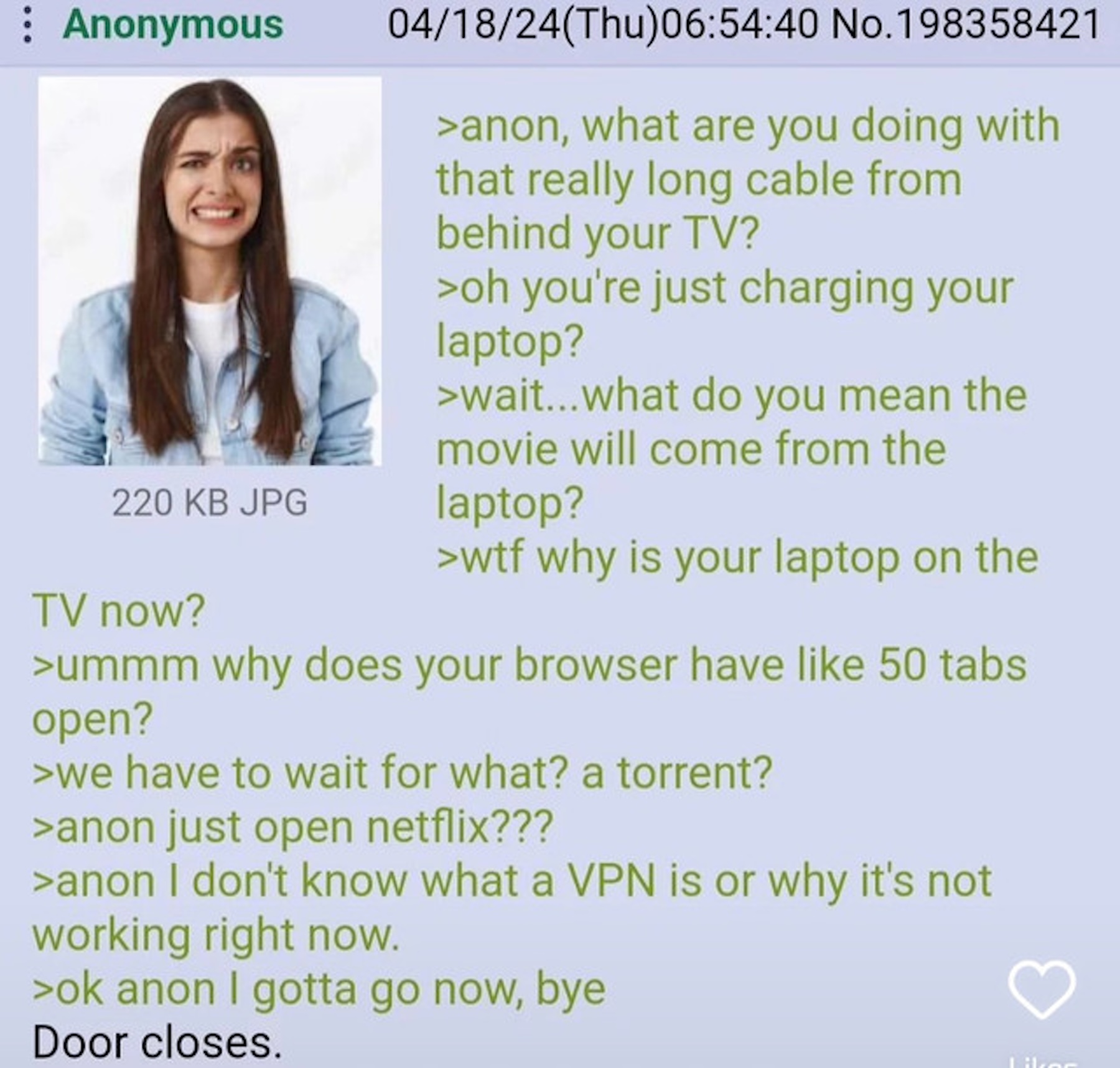1120x1068 pixels.
Task: Click the "a torrent?" greentext line
Action: pos(402,773)
